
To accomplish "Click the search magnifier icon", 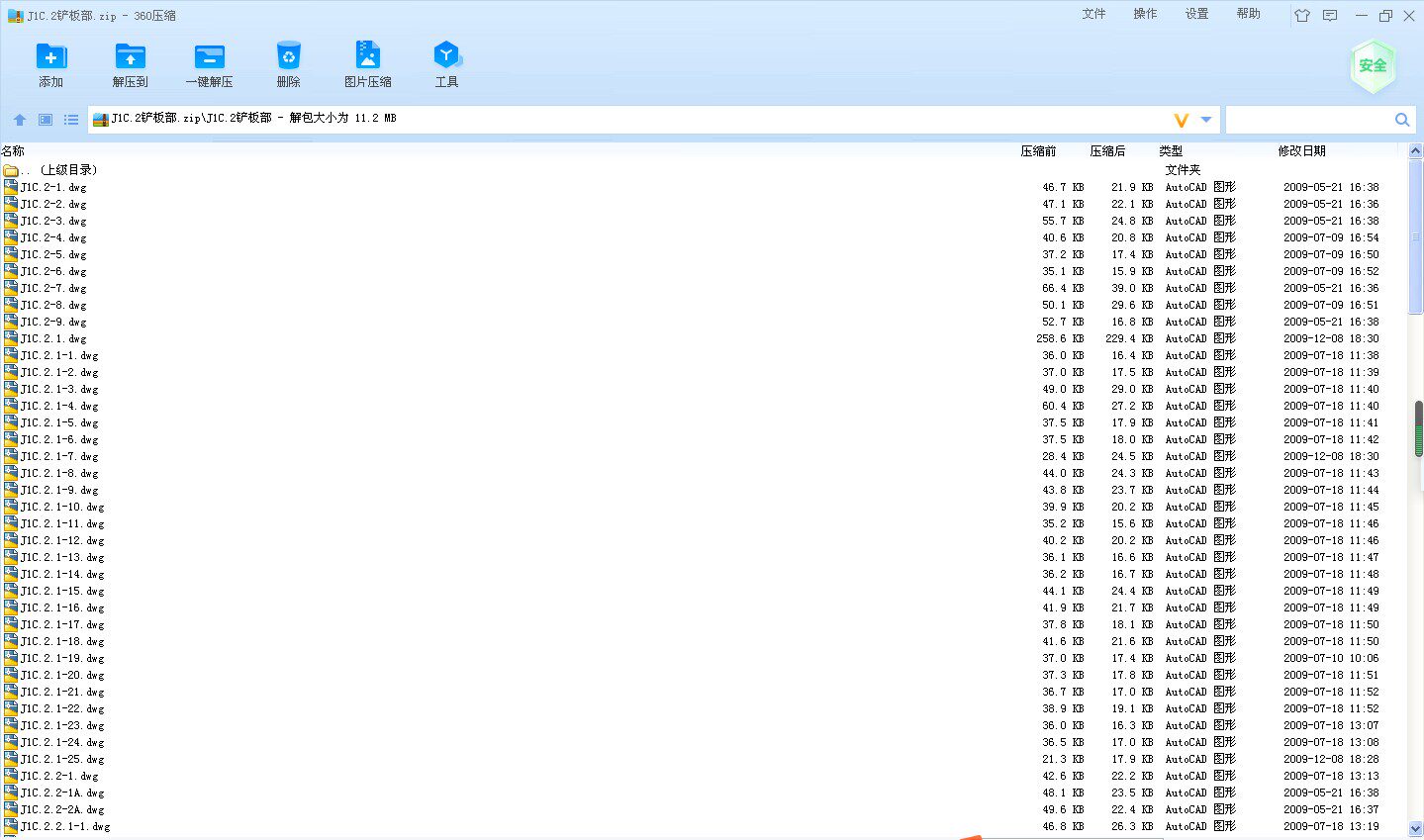I will (x=1402, y=120).
